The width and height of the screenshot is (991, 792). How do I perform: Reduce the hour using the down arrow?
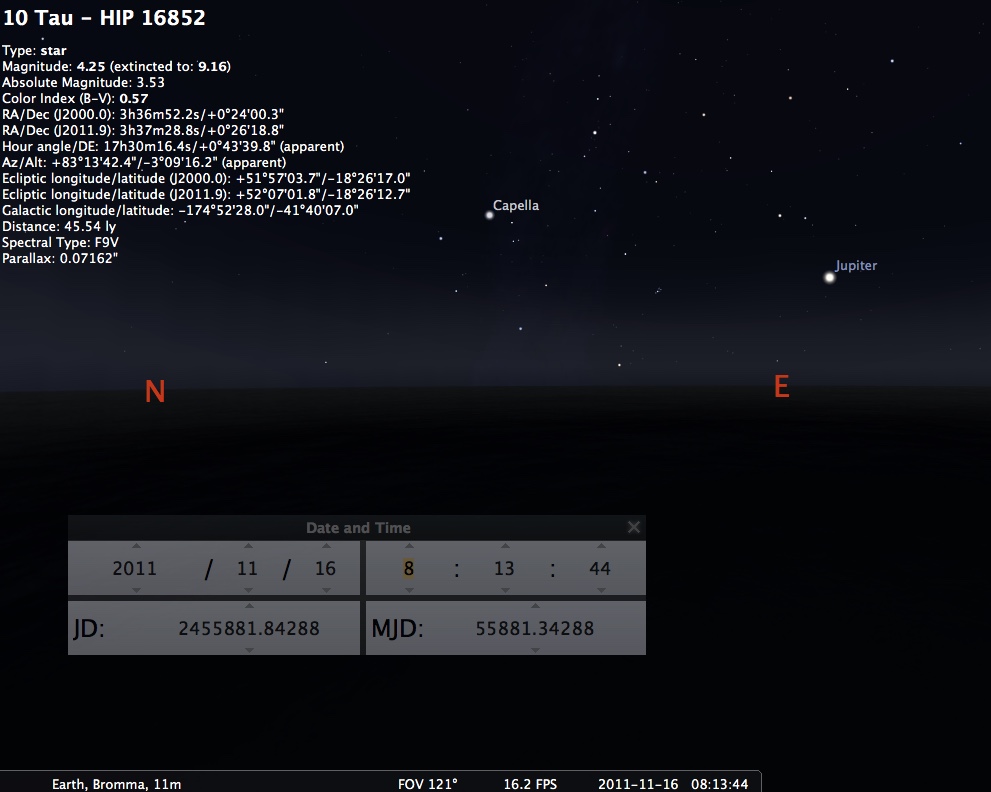point(408,590)
